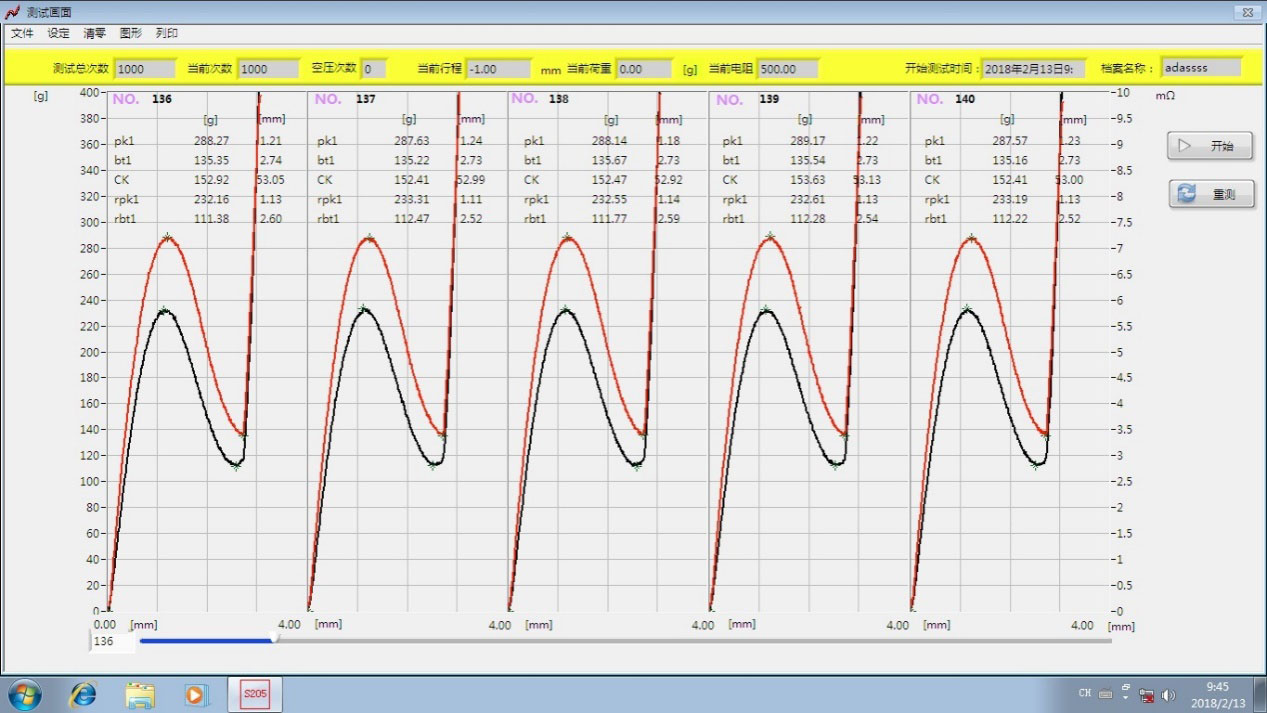The width and height of the screenshot is (1267, 713).
Task: Click rpk1 value 233.31 in chart 137
Action: (411, 199)
